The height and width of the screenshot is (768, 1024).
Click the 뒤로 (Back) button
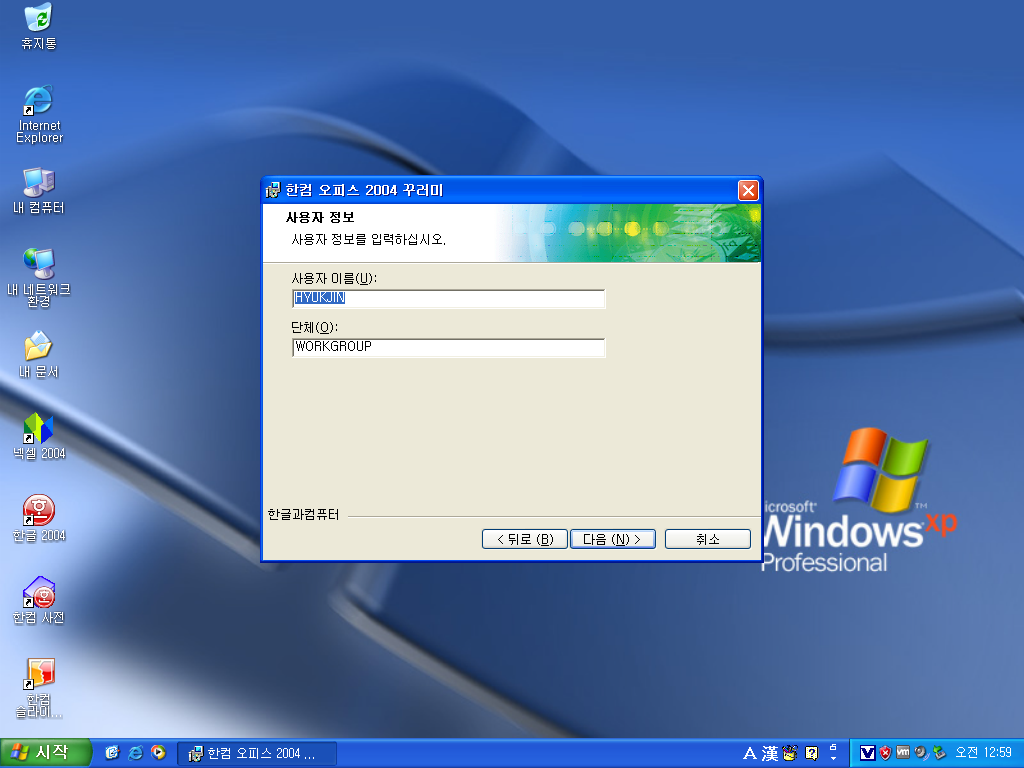click(524, 539)
